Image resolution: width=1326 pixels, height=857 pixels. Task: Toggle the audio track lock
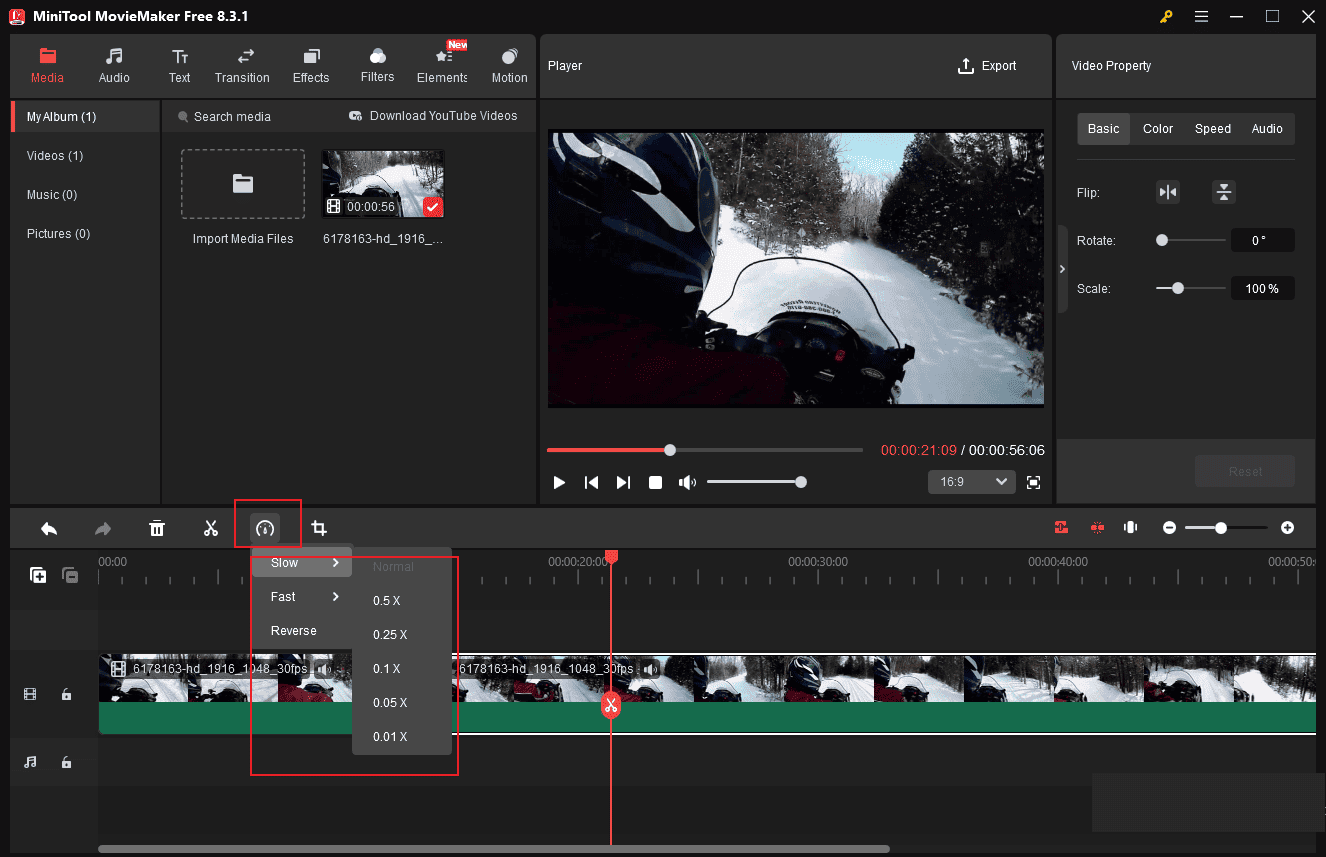(66, 761)
